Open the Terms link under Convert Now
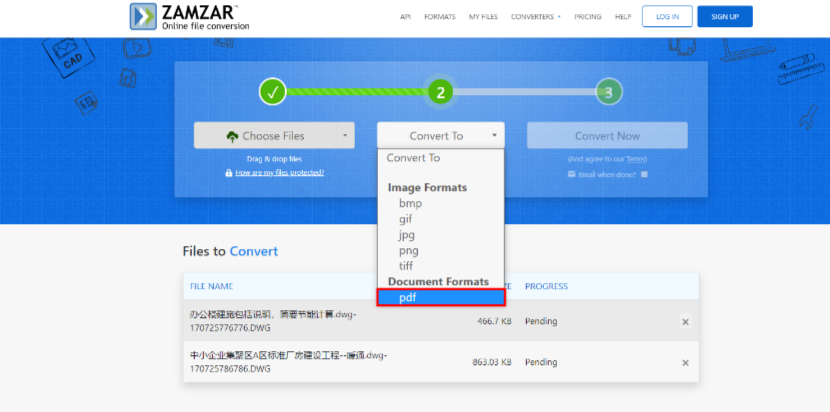Viewport: 830px width, 412px height. (x=635, y=159)
